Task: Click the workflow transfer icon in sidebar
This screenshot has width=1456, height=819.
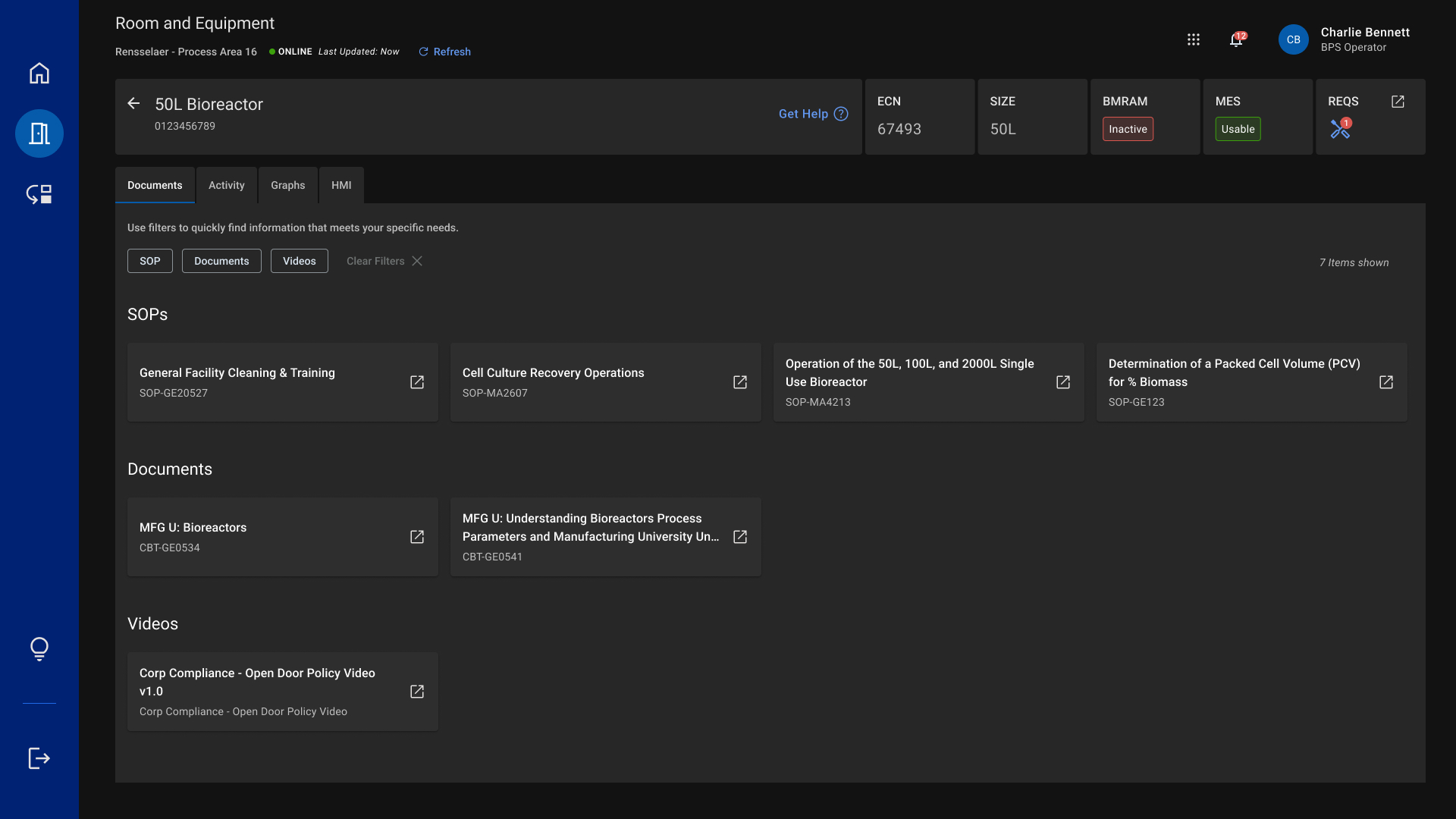Action: [x=39, y=194]
